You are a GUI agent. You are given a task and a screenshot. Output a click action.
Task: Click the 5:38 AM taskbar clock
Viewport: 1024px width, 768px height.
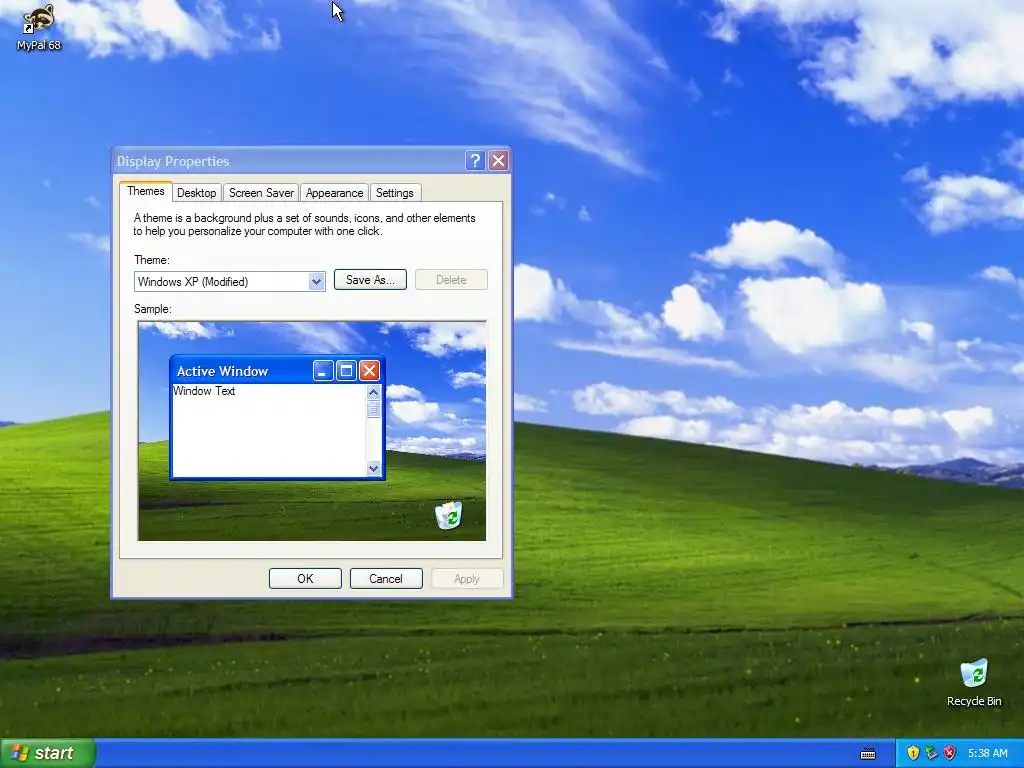tap(987, 753)
